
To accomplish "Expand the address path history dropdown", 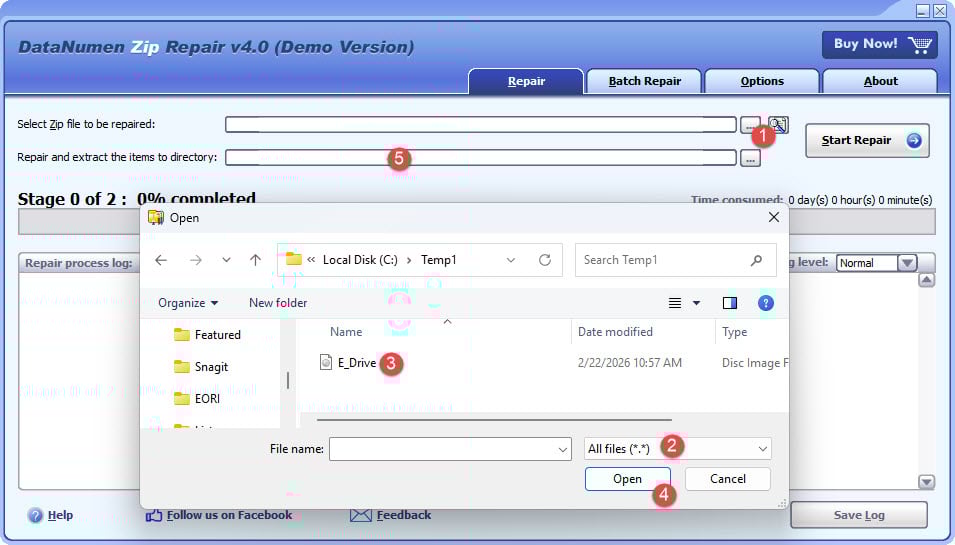I will coord(511,260).
